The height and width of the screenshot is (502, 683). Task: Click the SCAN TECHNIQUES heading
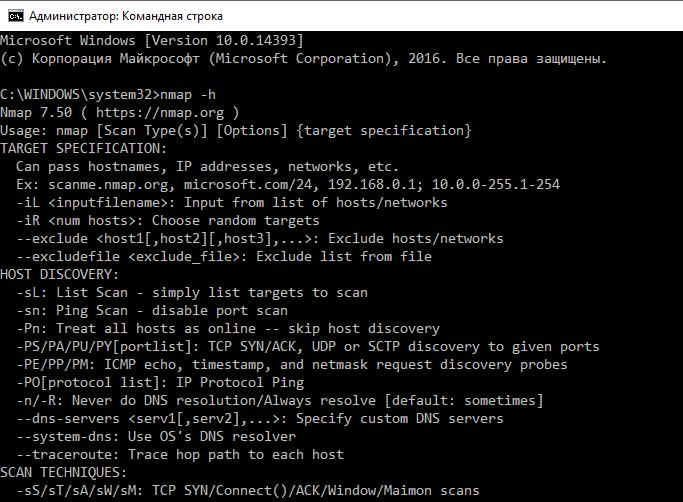point(64,472)
